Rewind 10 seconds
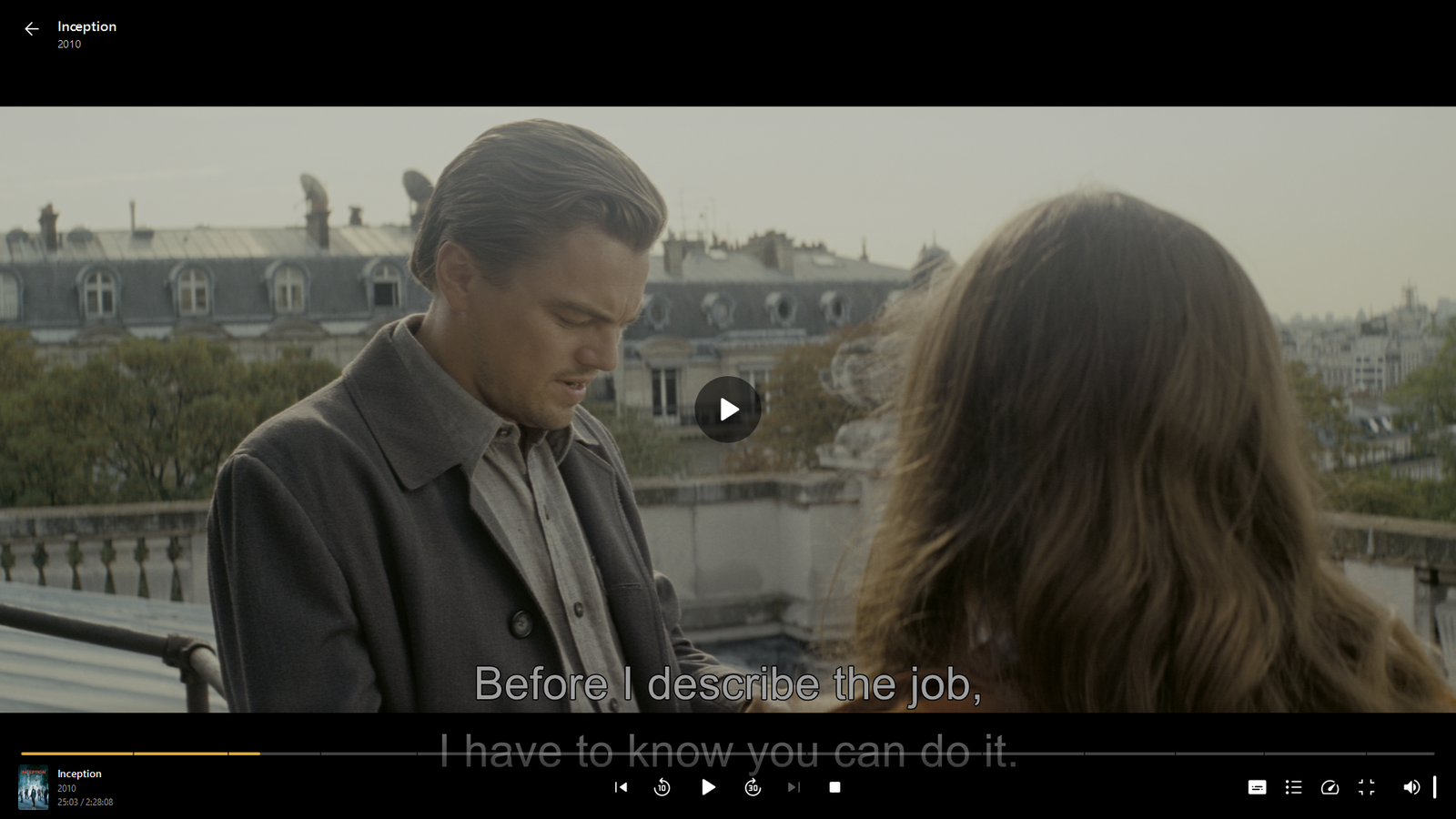Screen dimensions: 1456x819 pos(662,787)
